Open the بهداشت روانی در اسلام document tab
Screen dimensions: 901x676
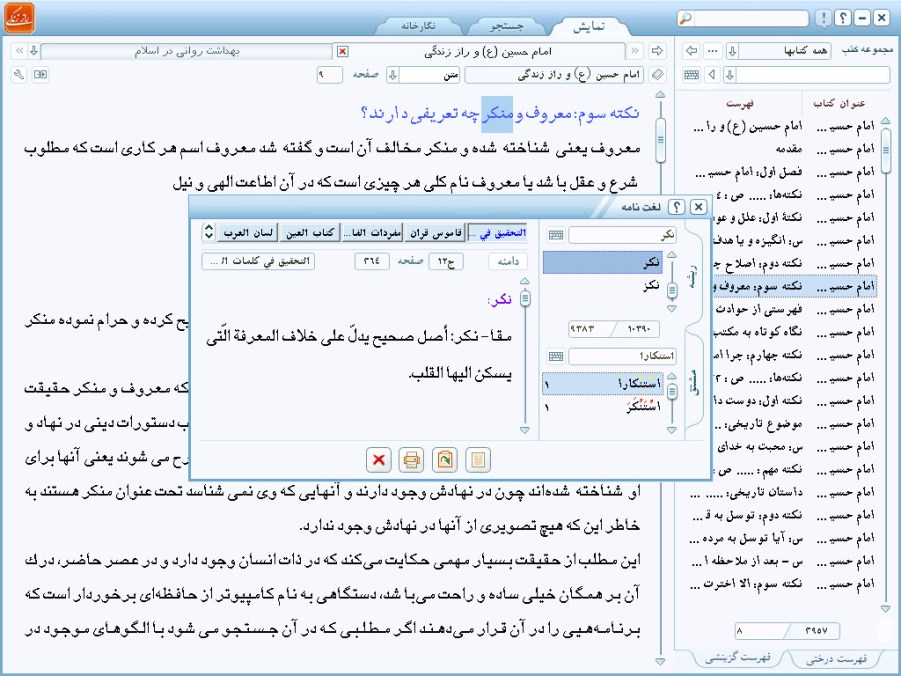(x=187, y=51)
